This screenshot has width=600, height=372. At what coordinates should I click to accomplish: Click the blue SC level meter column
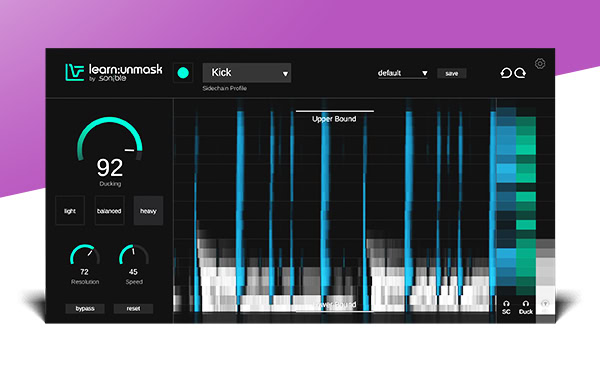coord(506,197)
